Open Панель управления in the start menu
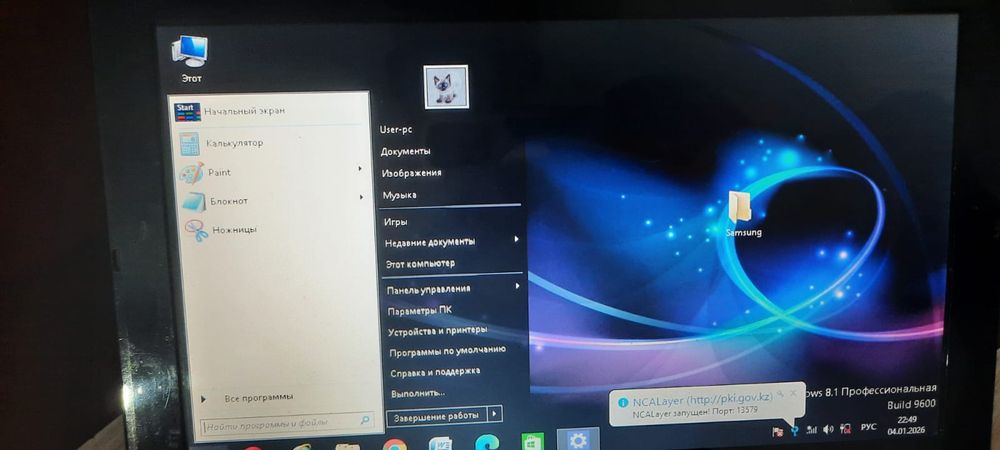 [x=429, y=289]
